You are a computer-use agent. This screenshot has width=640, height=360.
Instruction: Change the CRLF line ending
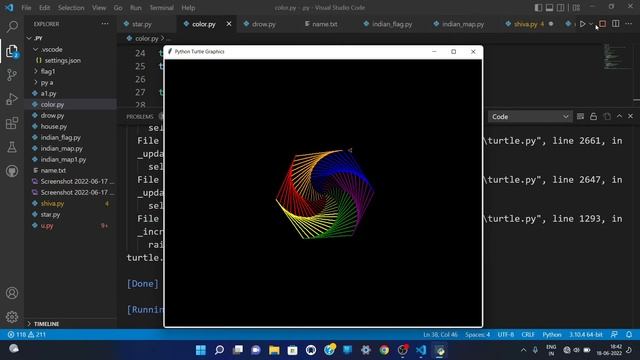(x=528, y=334)
